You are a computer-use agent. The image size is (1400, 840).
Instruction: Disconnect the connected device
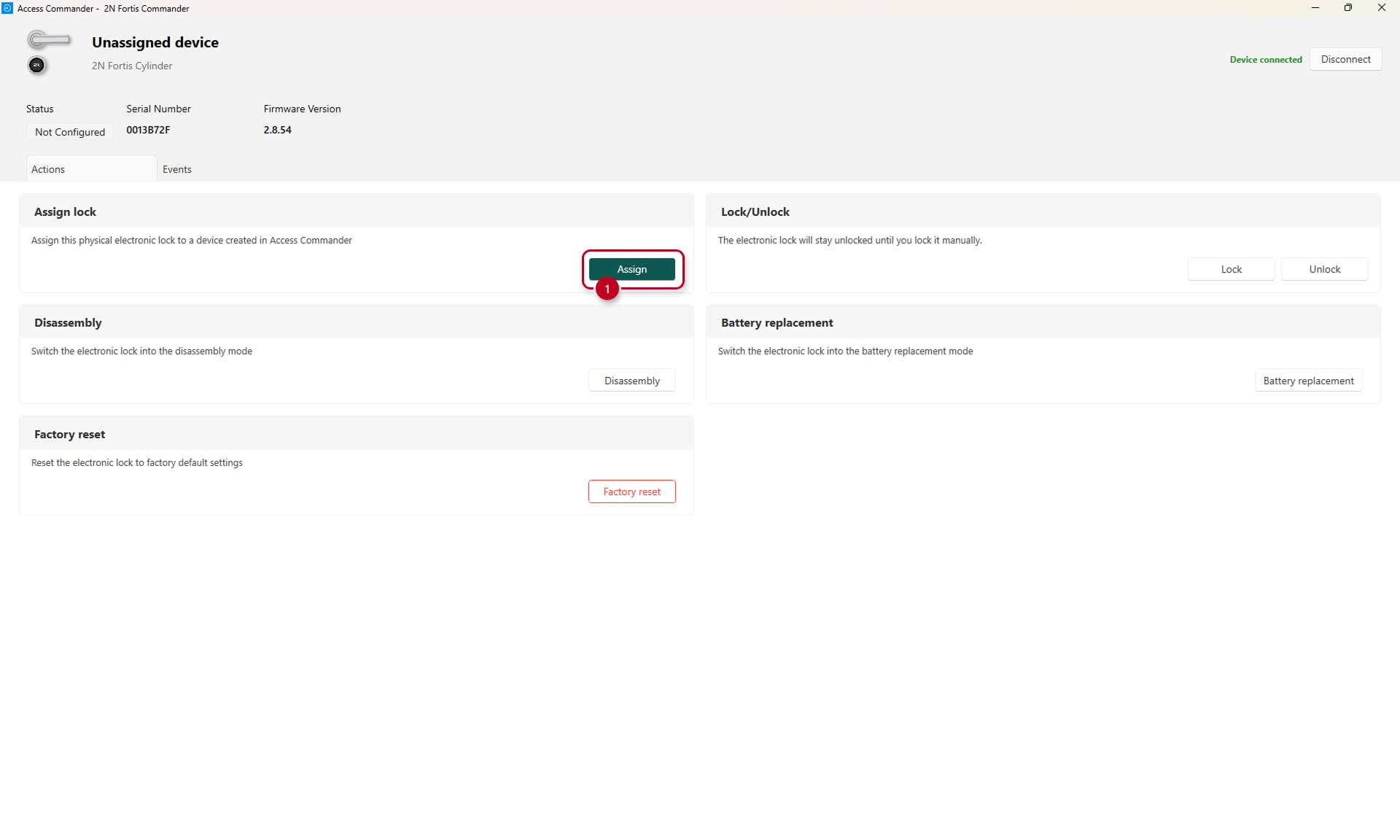1345,59
